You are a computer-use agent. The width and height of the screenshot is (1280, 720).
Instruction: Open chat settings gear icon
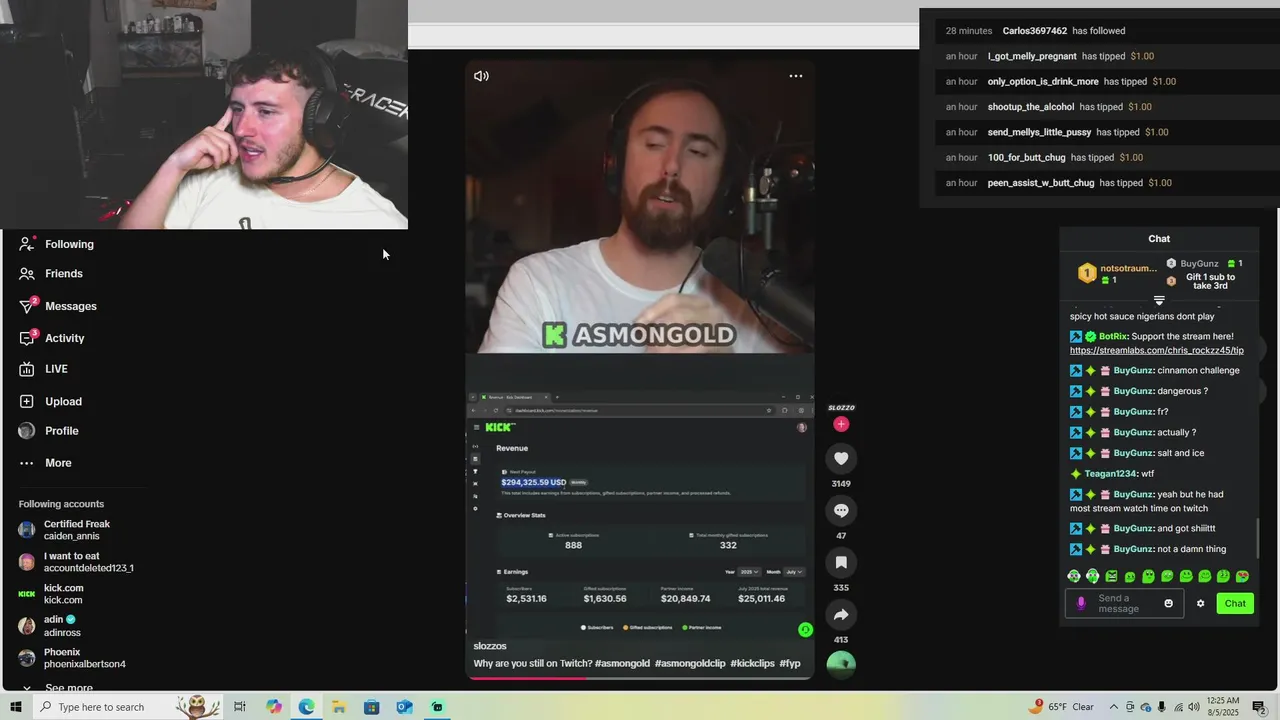coord(1201,603)
